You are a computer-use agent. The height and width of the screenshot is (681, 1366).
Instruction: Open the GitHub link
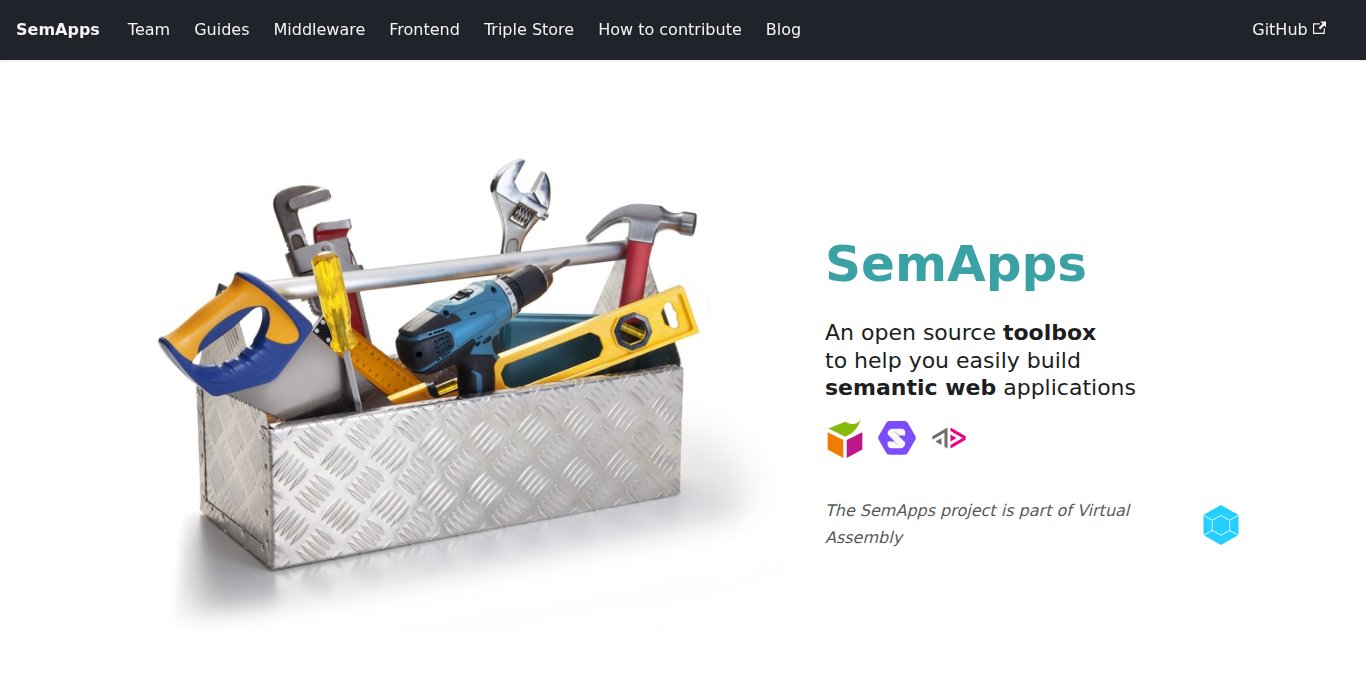[1289, 29]
